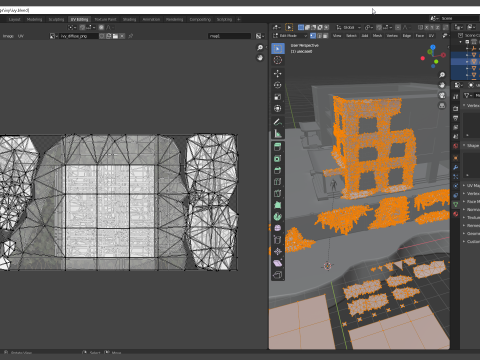Click pan hand icon in 3D viewport
This screenshot has height=360, width=480.
pyautogui.click(x=442, y=85)
